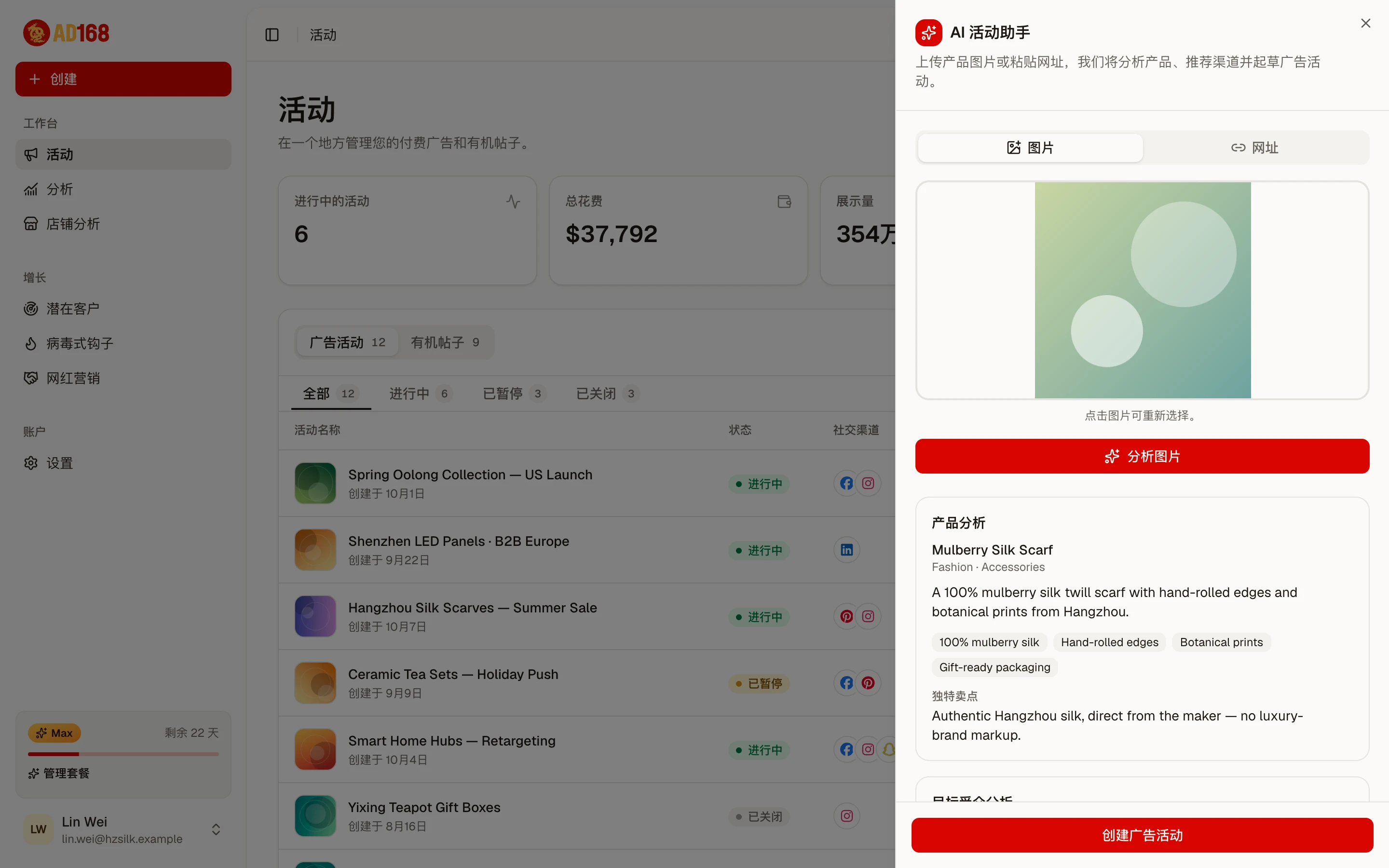Open 网红营销 in the sidebar
This screenshot has height=868, width=1389.
(123, 379)
